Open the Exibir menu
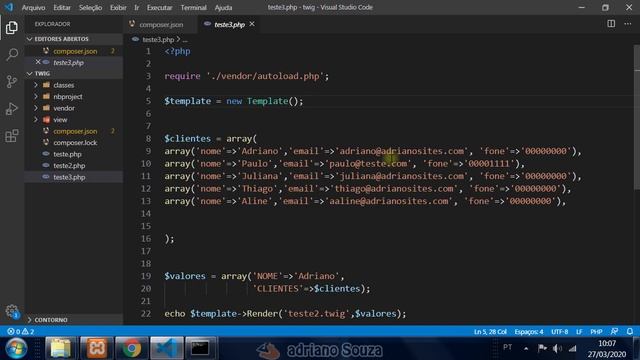The width and height of the screenshot is (640, 360). pyautogui.click(x=118, y=7)
